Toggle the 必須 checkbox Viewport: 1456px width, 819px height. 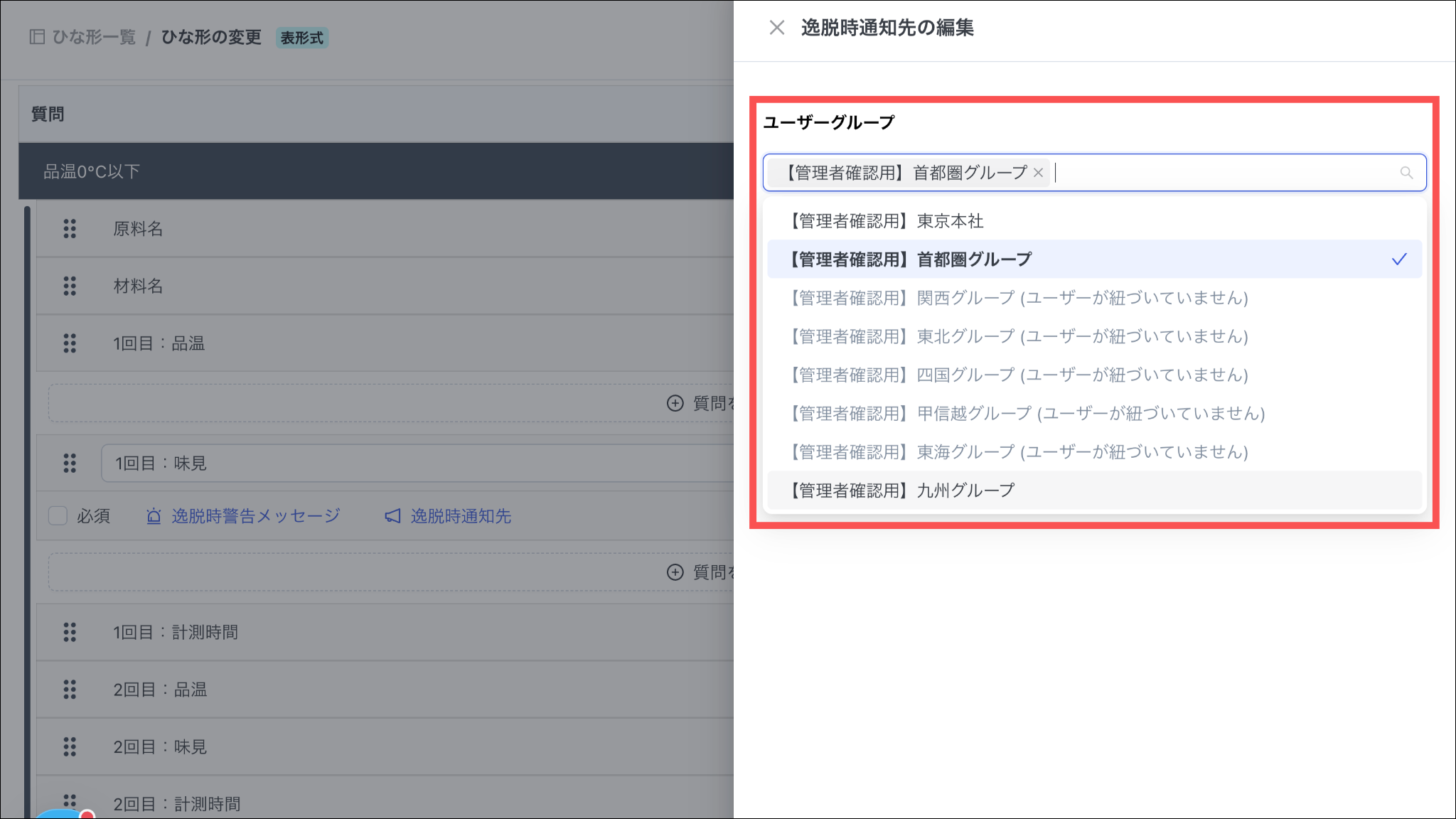pyautogui.click(x=58, y=515)
